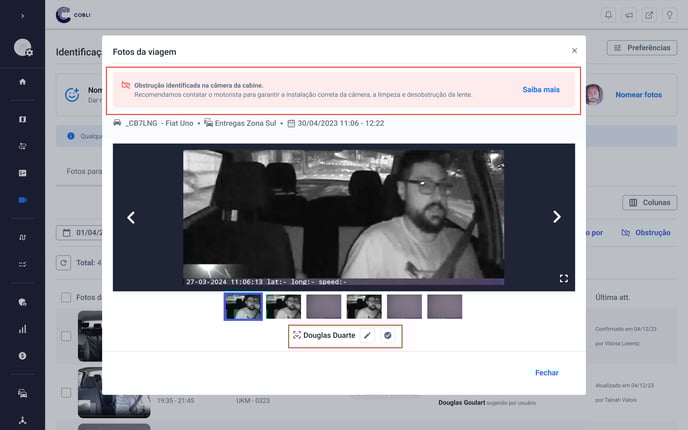Check the first photo row checkbox
The width and height of the screenshot is (688, 430).
pyautogui.click(x=66, y=336)
